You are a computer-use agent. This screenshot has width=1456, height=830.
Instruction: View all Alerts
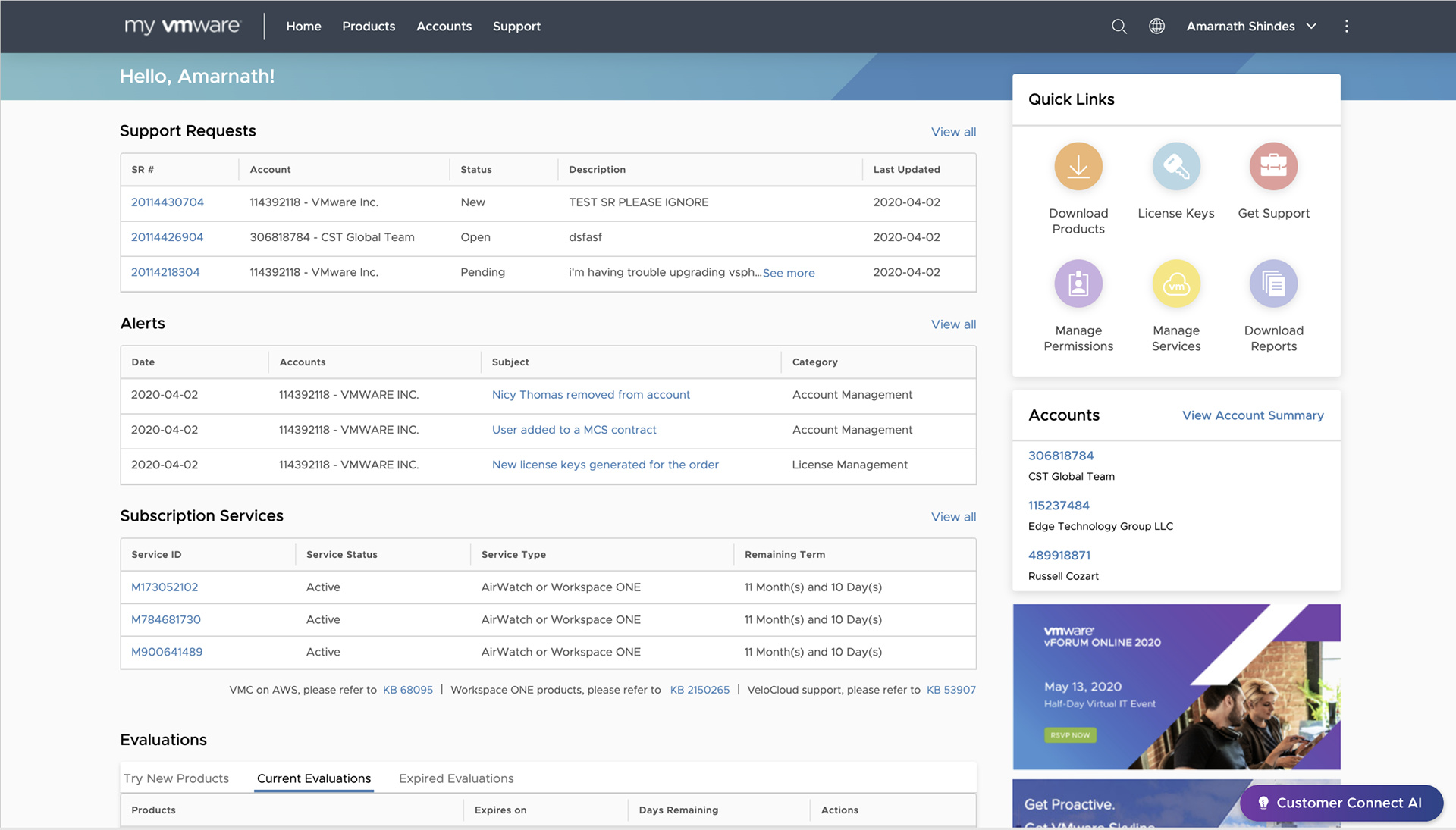[953, 324]
